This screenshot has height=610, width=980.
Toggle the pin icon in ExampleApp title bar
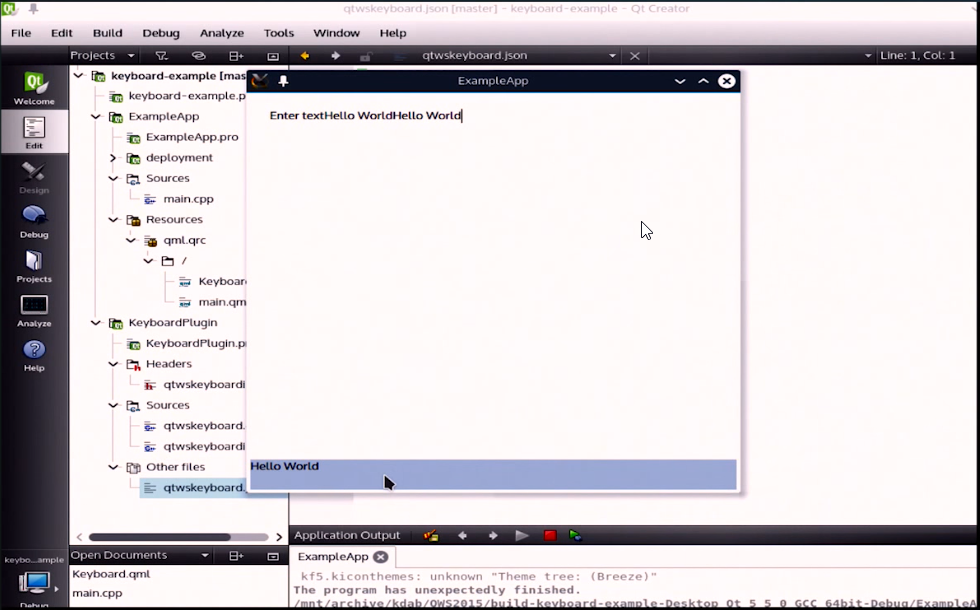(x=283, y=81)
